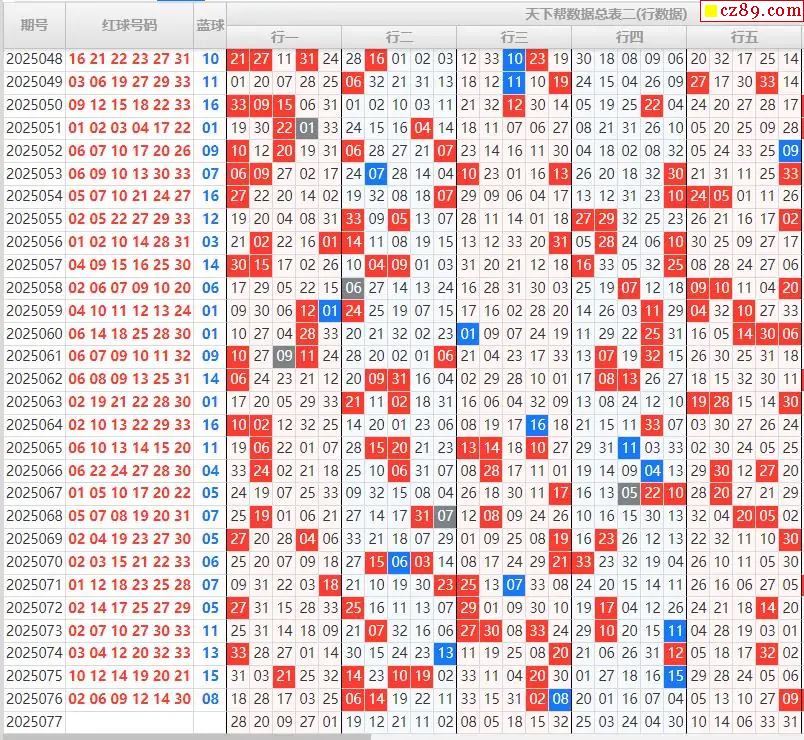Click 蓝球 value 03 for issue 2025056

pyautogui.click(x=210, y=242)
